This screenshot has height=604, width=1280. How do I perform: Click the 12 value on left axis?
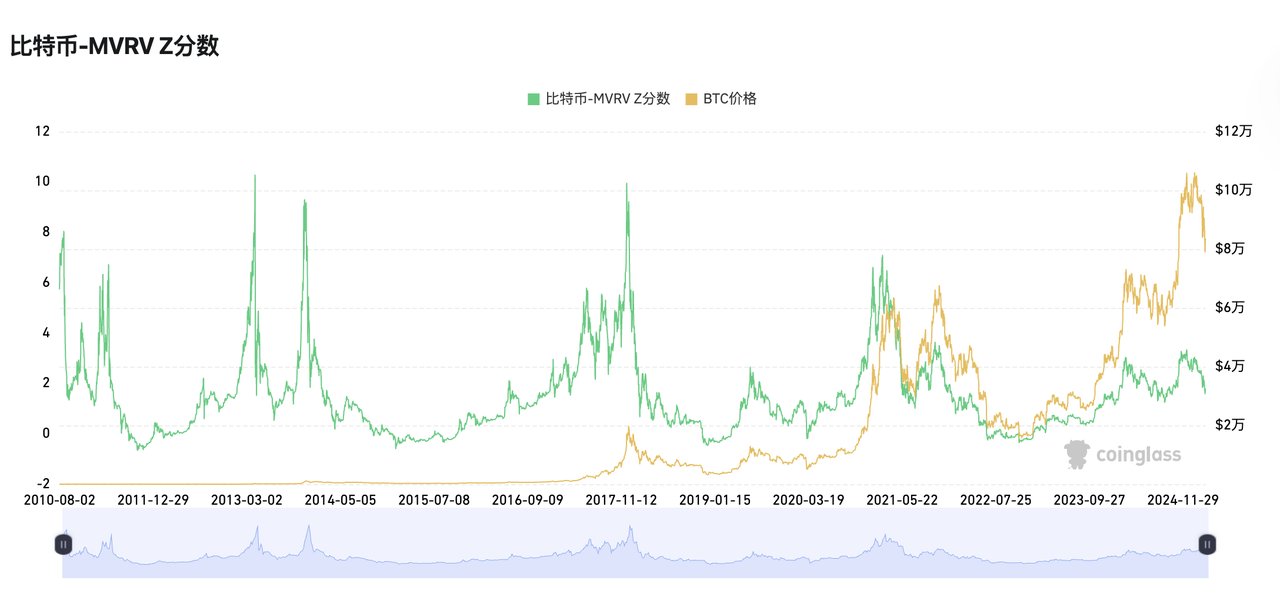point(42,131)
